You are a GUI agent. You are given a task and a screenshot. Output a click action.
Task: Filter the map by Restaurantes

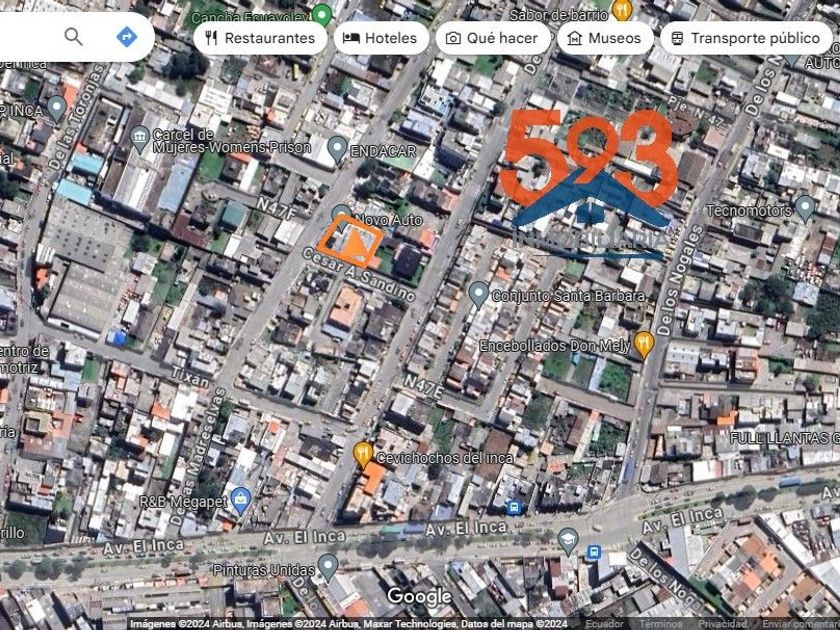point(260,38)
